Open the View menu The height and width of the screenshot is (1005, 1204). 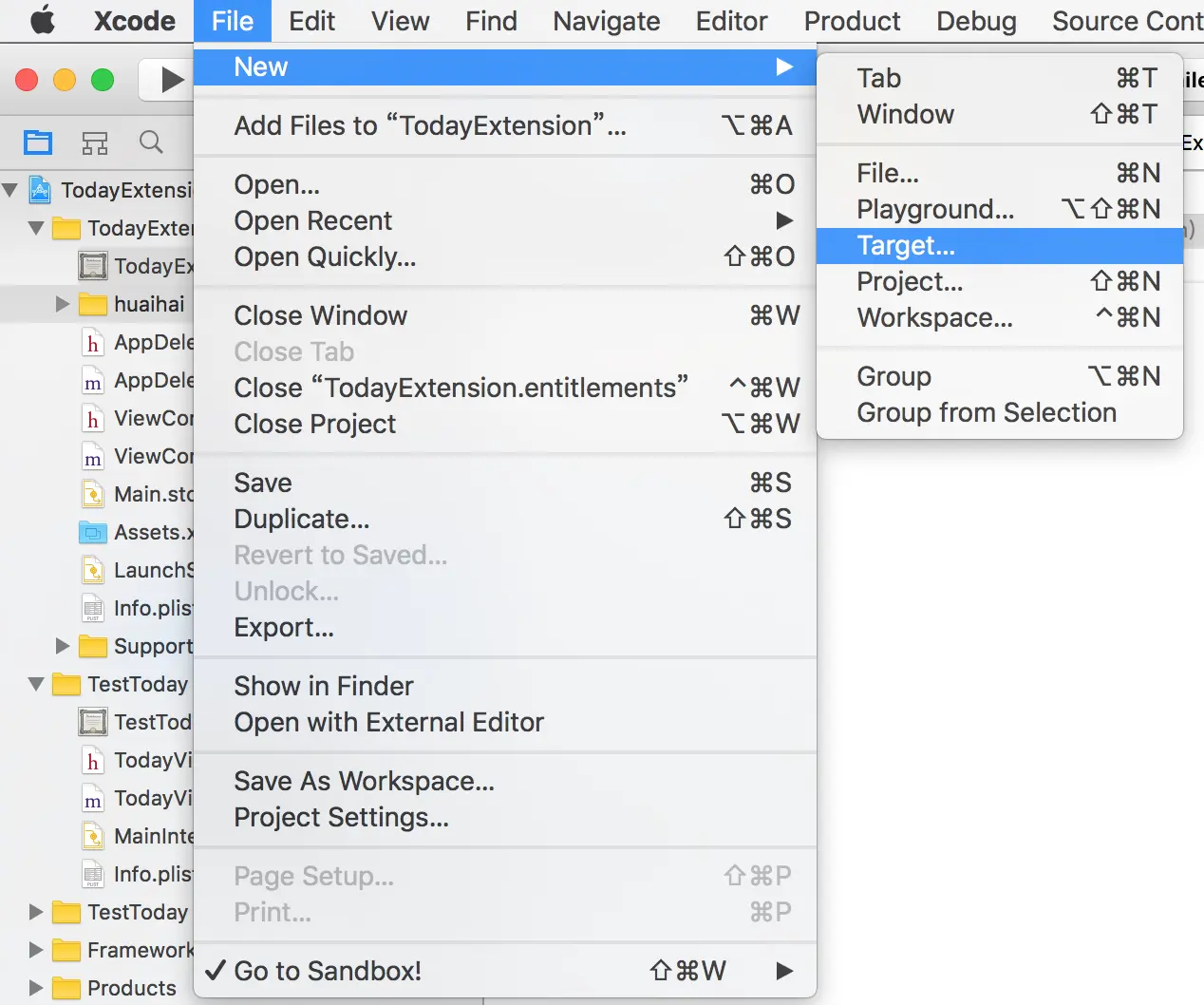coord(400,21)
